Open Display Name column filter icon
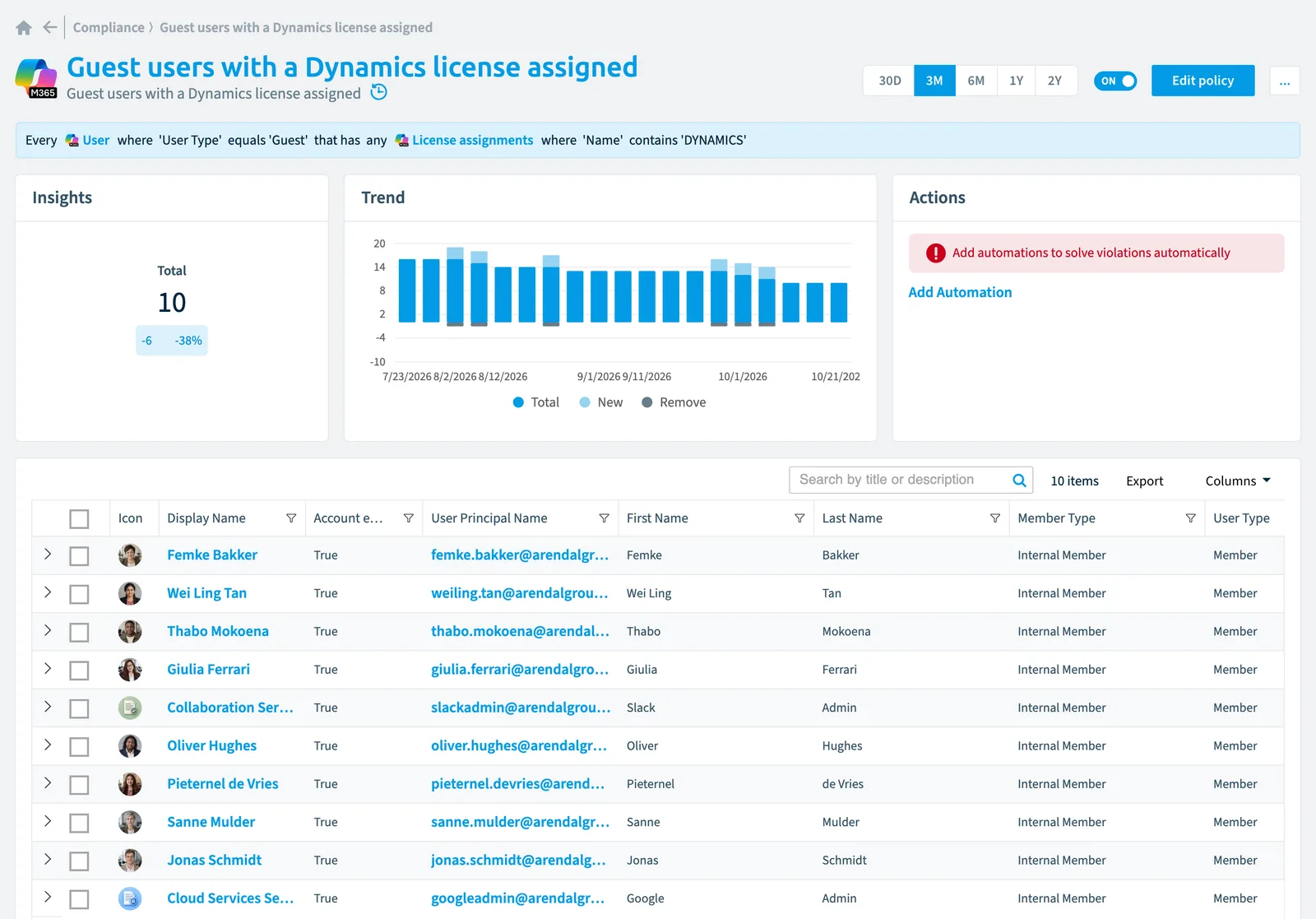 point(291,518)
